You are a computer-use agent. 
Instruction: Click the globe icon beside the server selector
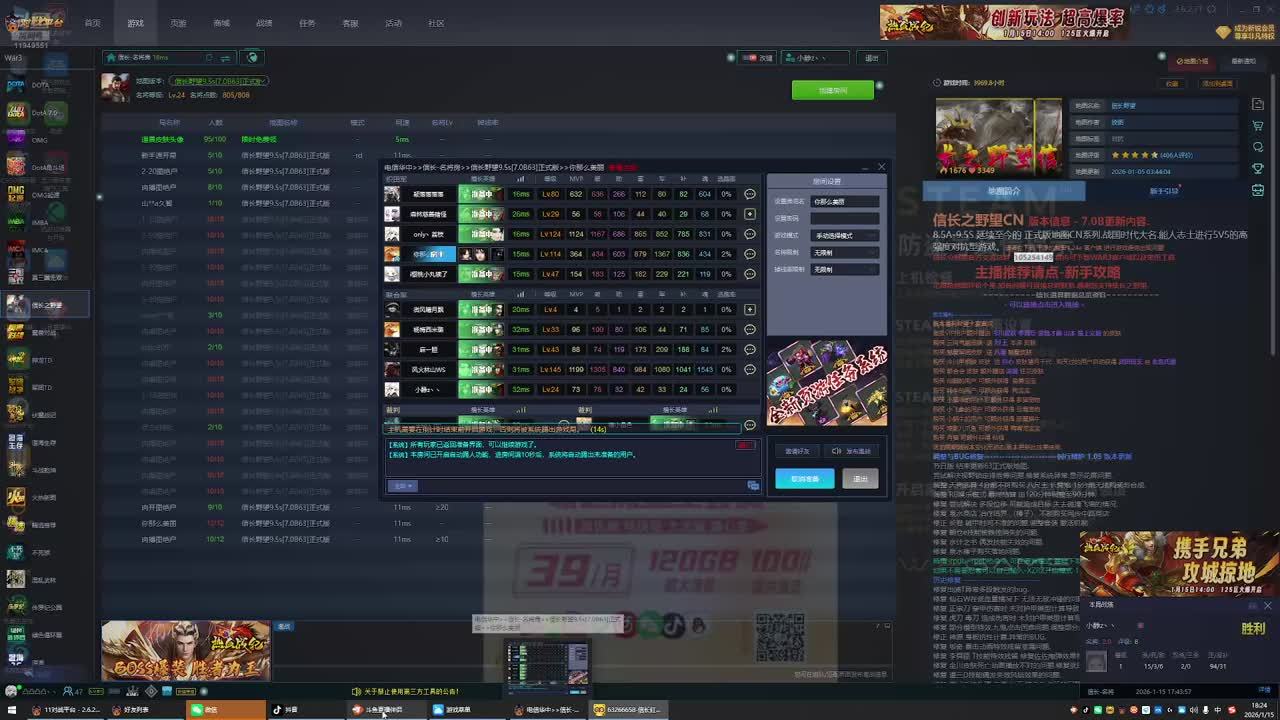point(253,57)
